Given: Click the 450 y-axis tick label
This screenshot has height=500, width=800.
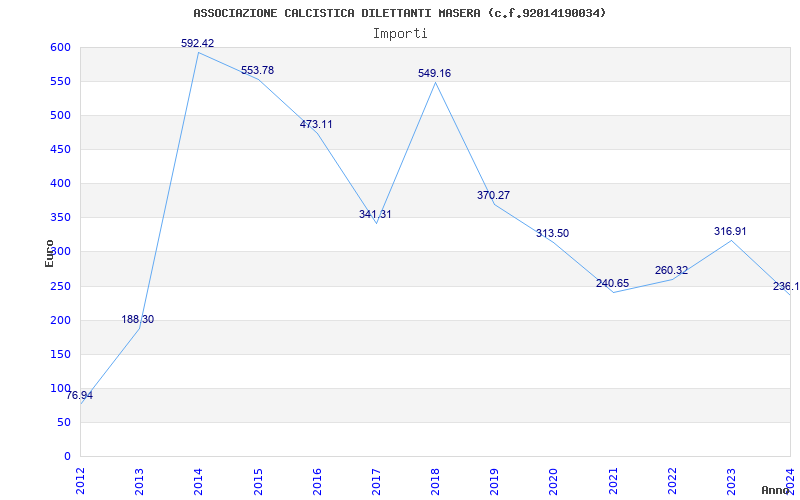Looking at the screenshot, I should point(61,149).
